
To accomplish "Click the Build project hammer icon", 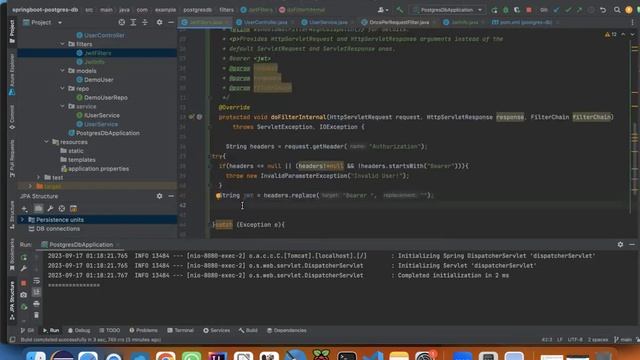I will pyautogui.click(x=400, y=10).
